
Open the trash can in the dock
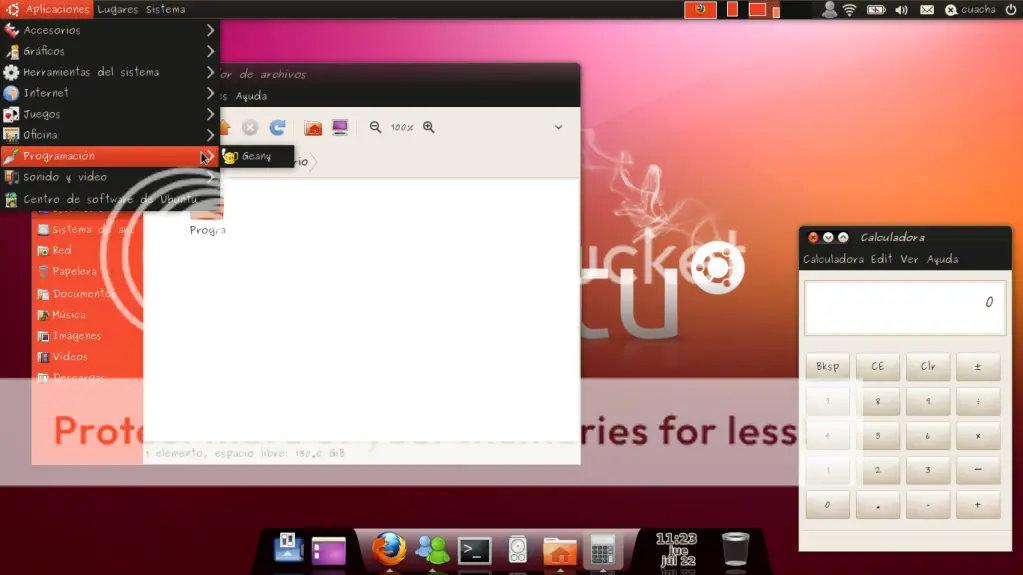coord(735,548)
